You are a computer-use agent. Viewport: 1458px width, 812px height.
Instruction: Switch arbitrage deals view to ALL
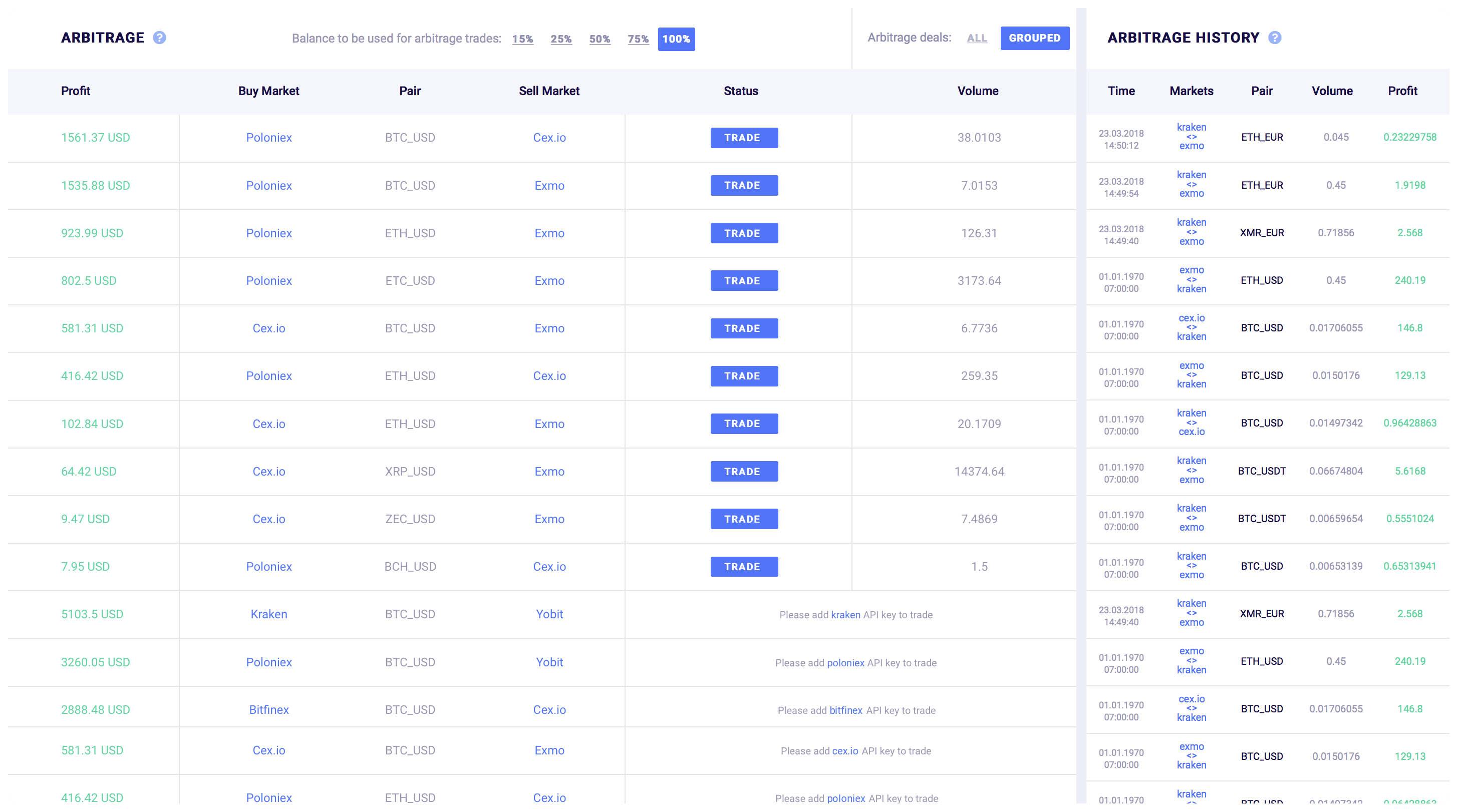[x=976, y=38]
